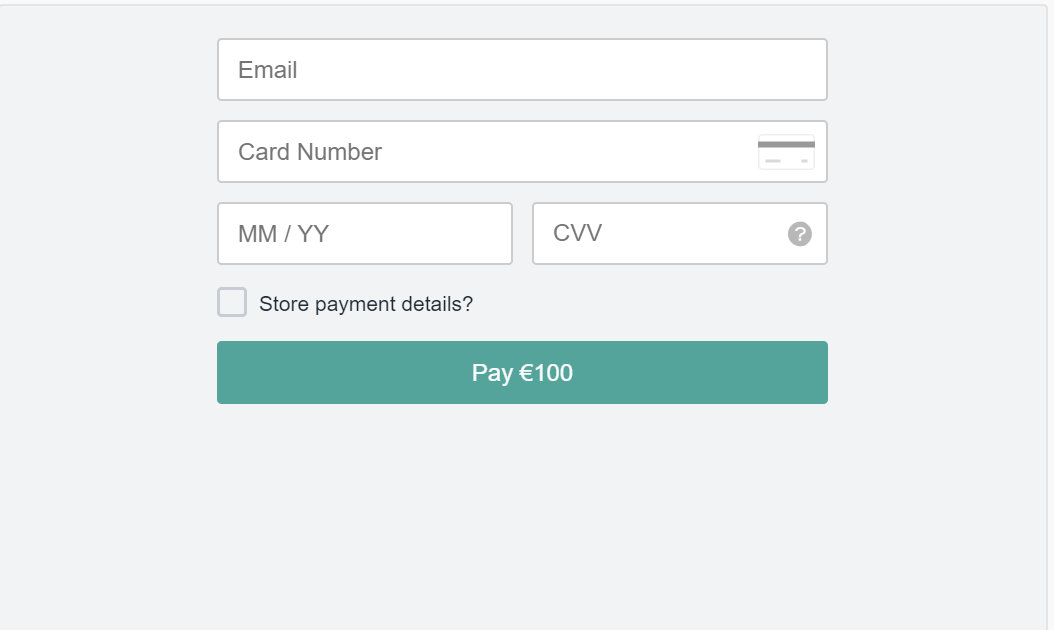The width and height of the screenshot is (1054, 630).
Task: Click the Card Number placeholder text
Action: tap(310, 152)
